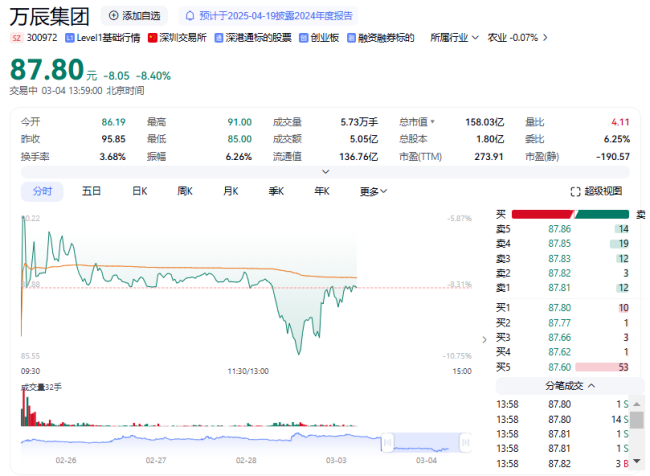Viewport: 650px width, 476px height.
Task: Click the Level1基础行情 L1 icon
Action: (x=70, y=38)
